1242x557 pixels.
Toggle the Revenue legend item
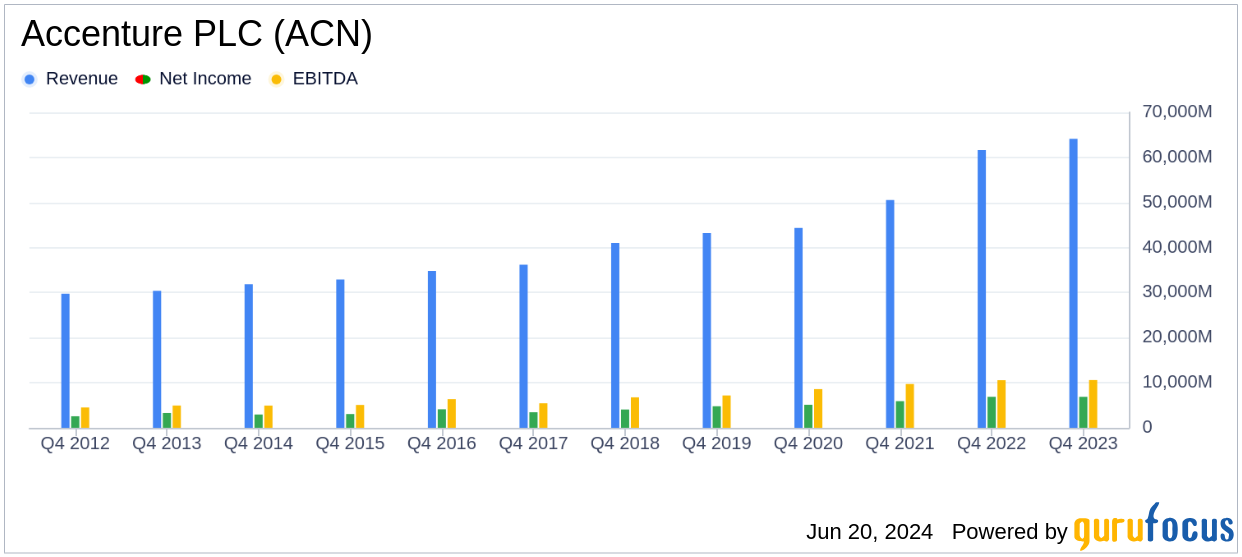[x=70, y=79]
